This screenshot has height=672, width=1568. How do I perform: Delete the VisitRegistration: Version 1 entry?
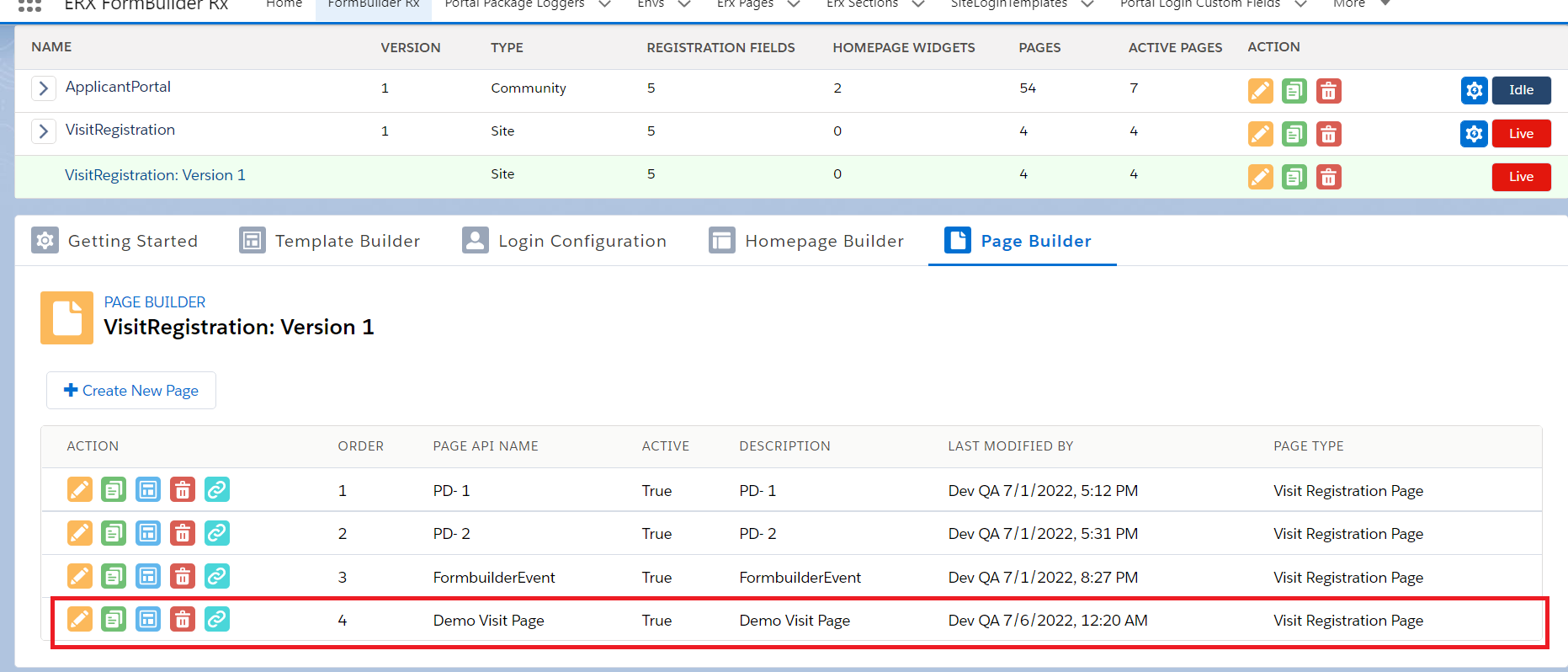pyautogui.click(x=1328, y=177)
